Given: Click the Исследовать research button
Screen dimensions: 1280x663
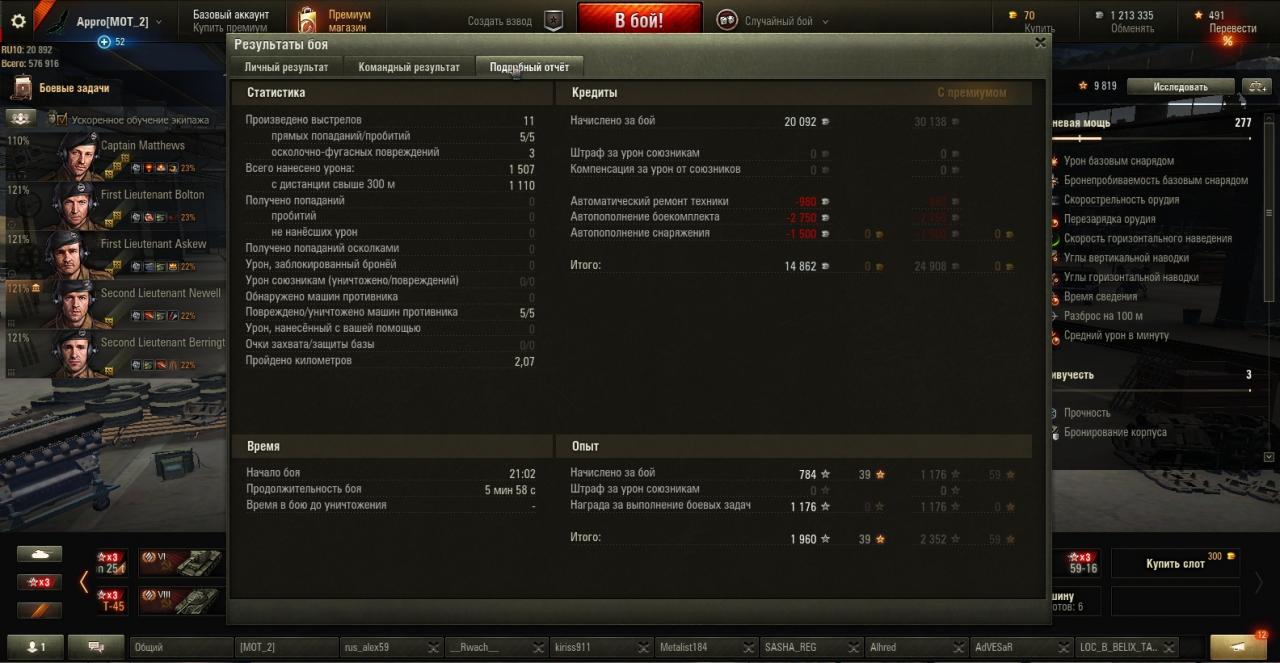Looking at the screenshot, I should [1180, 87].
